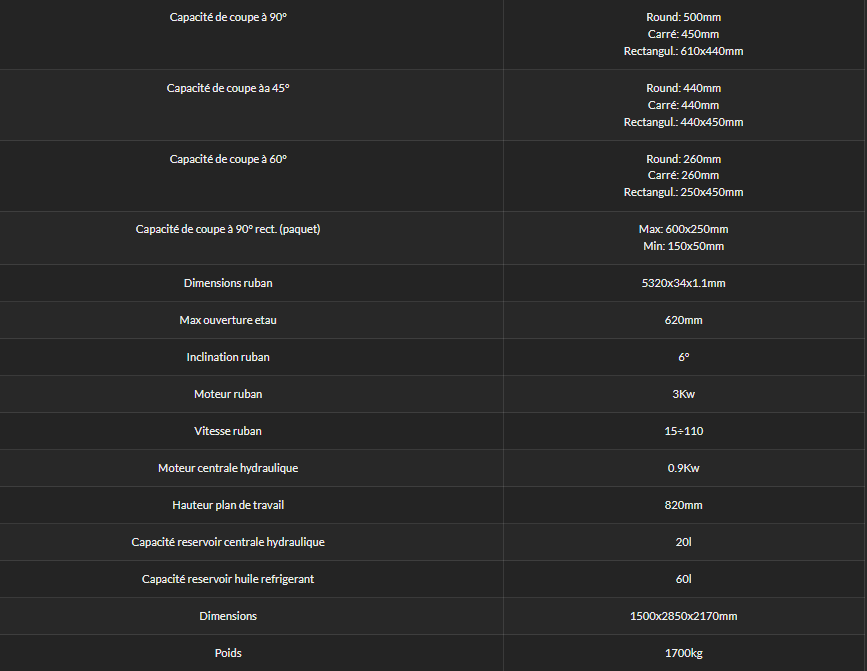The image size is (867, 671).
Task: Click the "Max: 600x250mm" value
Action: [x=683, y=229]
